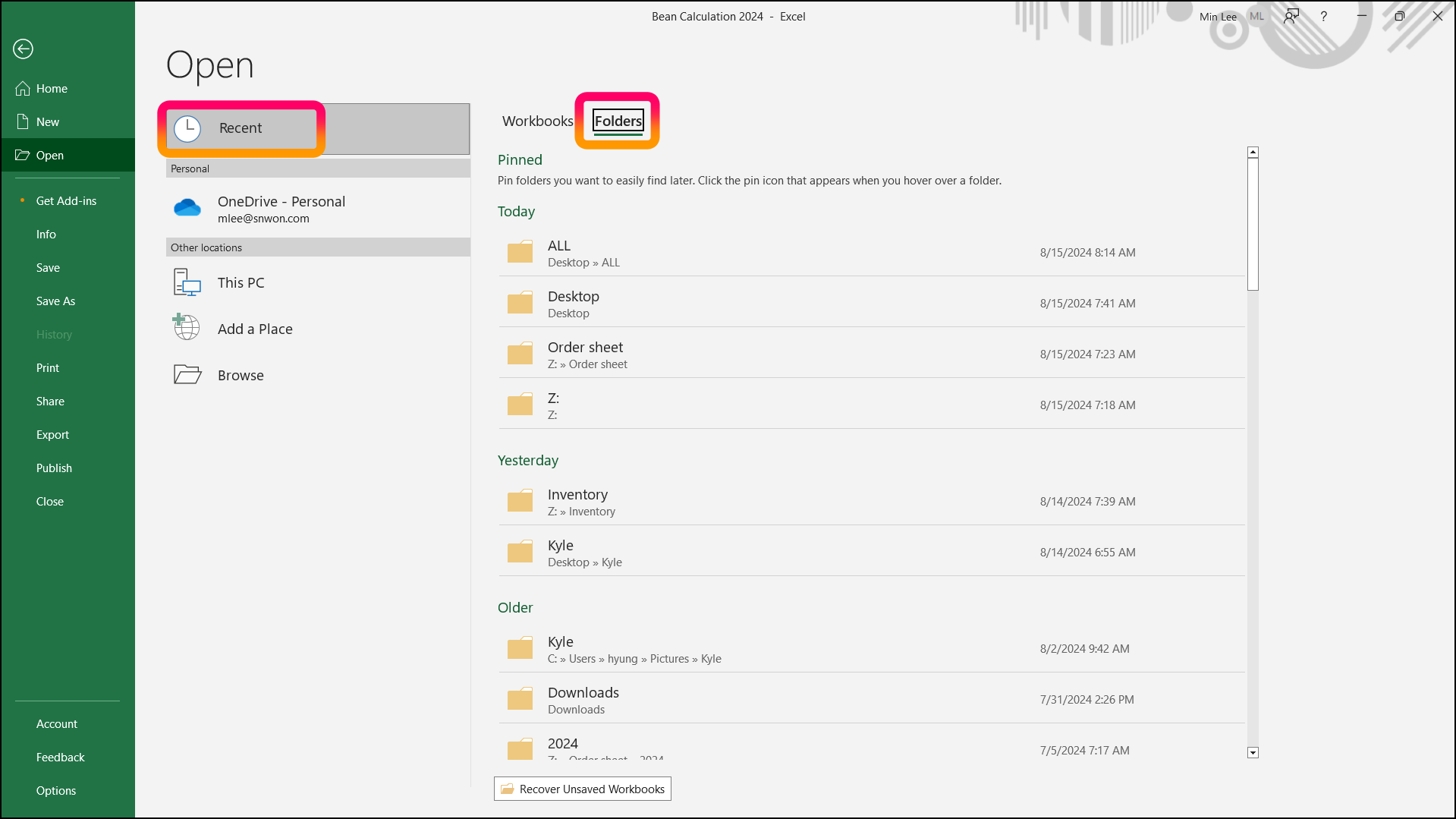Click the feedback person icon in title bar
1456x819 pixels.
pyautogui.click(x=1291, y=17)
